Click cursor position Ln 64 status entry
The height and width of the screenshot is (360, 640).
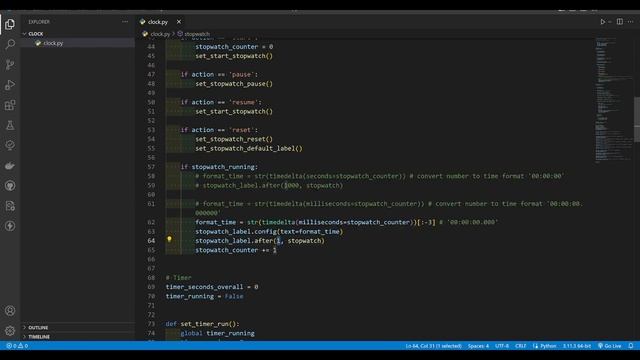point(433,346)
